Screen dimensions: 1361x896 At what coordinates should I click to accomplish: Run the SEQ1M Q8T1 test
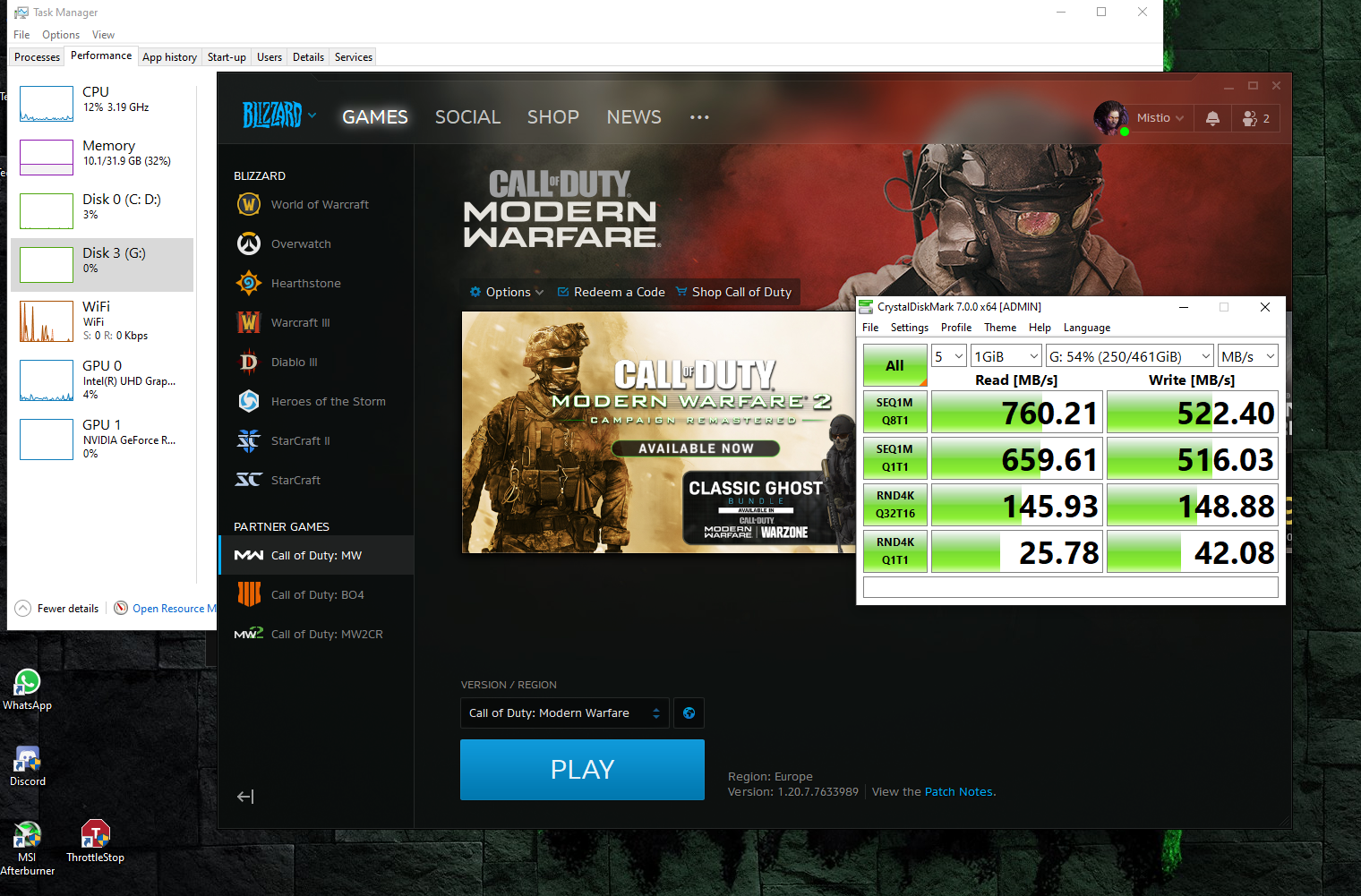[894, 412]
